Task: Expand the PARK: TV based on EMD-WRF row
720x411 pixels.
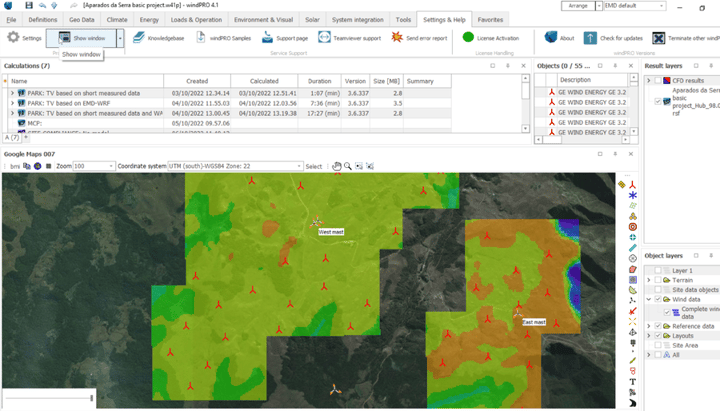Action: pyautogui.click(x=12, y=103)
